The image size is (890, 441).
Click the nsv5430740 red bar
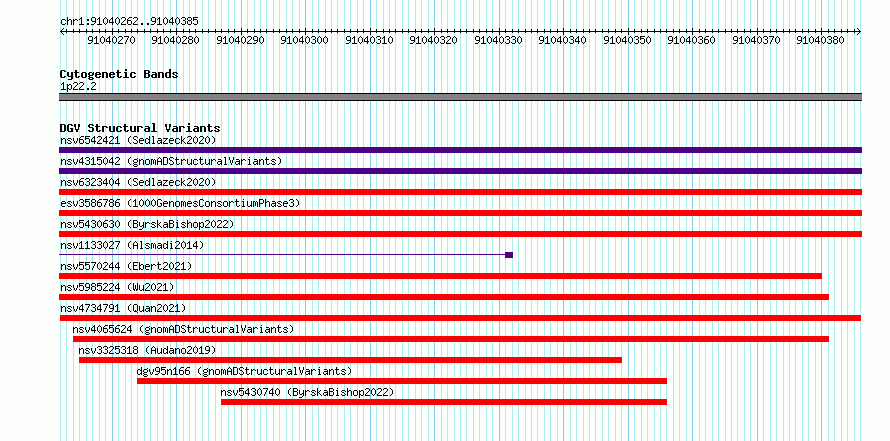444,402
